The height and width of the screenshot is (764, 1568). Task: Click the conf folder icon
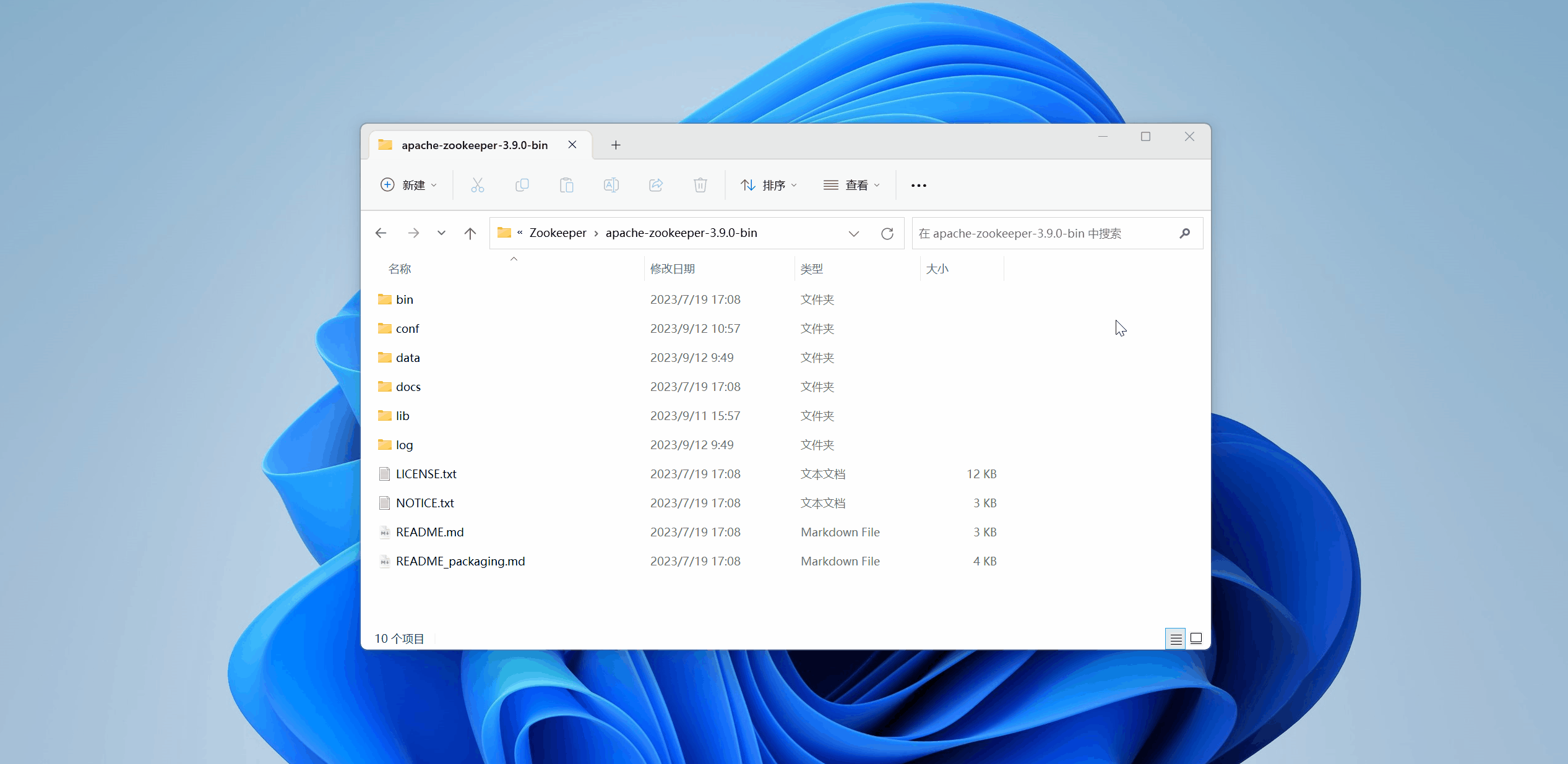(385, 328)
